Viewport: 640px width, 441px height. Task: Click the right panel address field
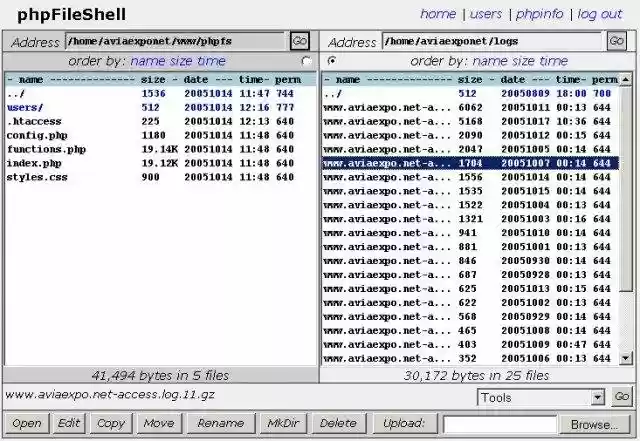(x=492, y=41)
